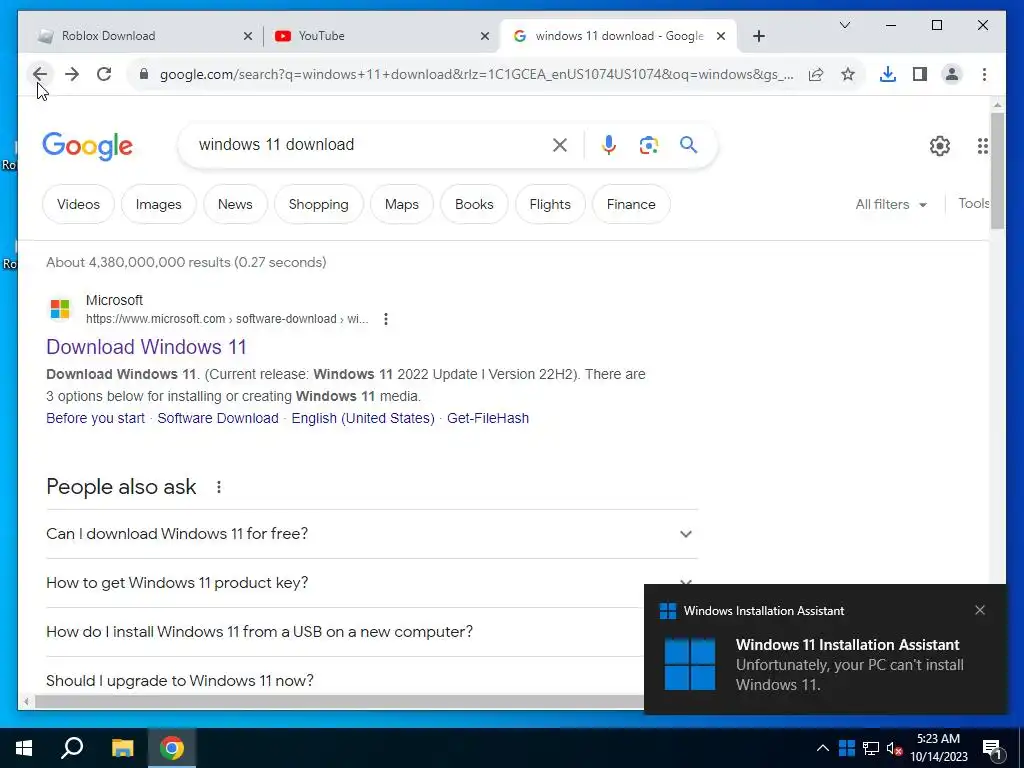Open the Tools button

(x=973, y=204)
